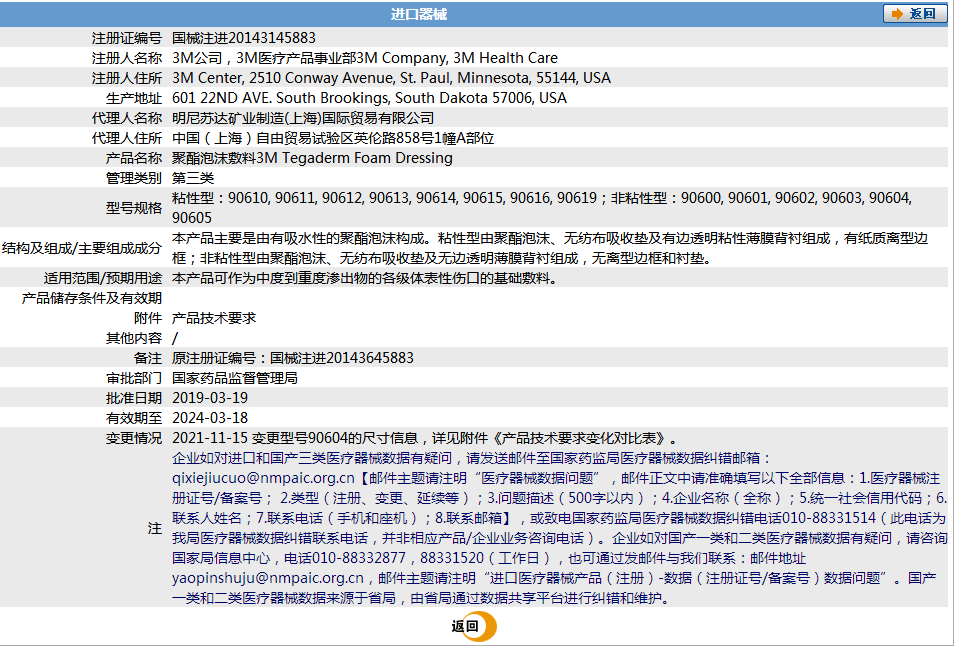Click the 返回 button at top right
The width and height of the screenshot is (954, 647).
click(x=914, y=13)
